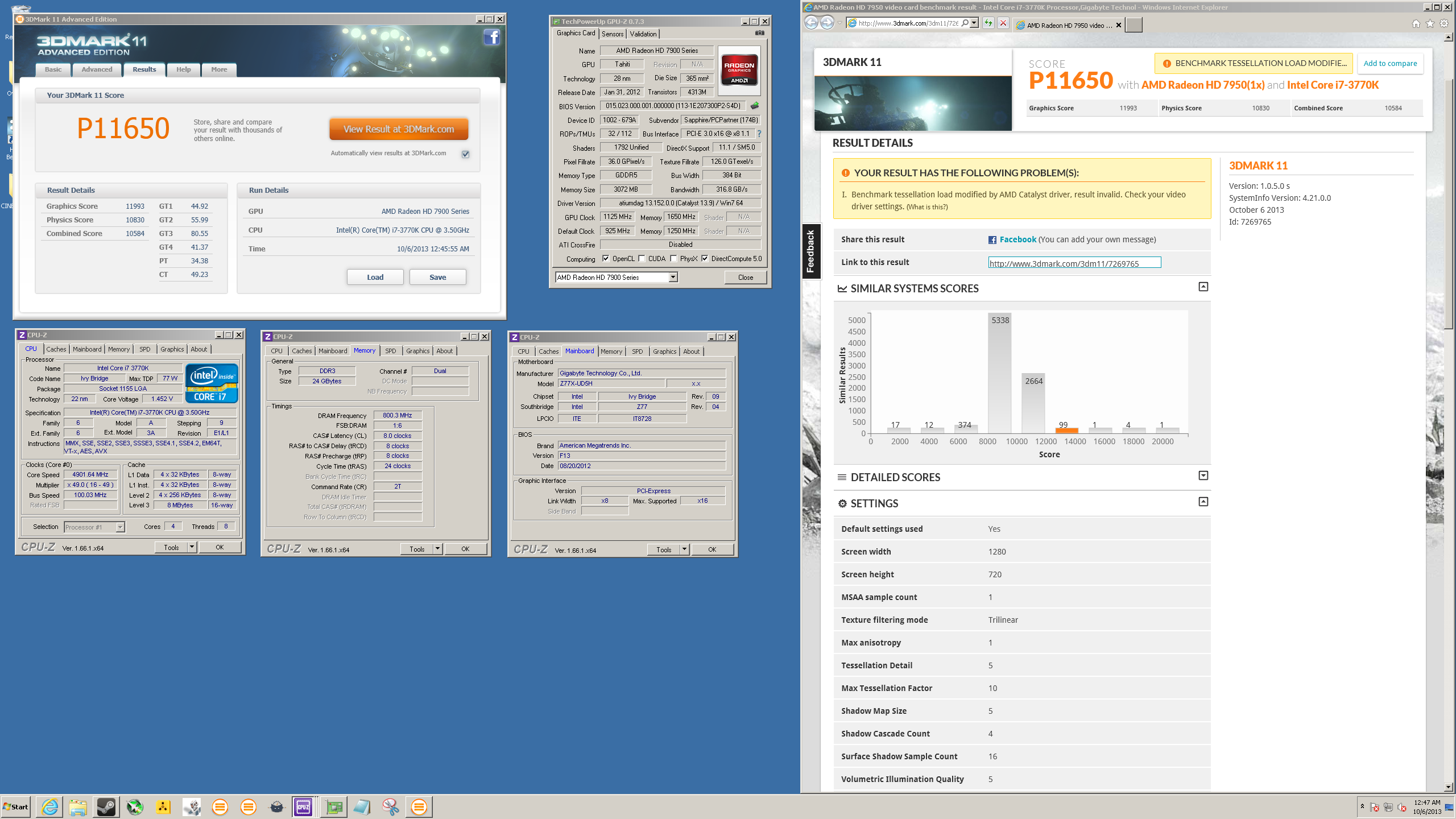Image resolution: width=1456 pixels, height=819 pixels.
Task: Open Tools dropdown arrow in CPU-Z CPU window
Action: pos(192,547)
